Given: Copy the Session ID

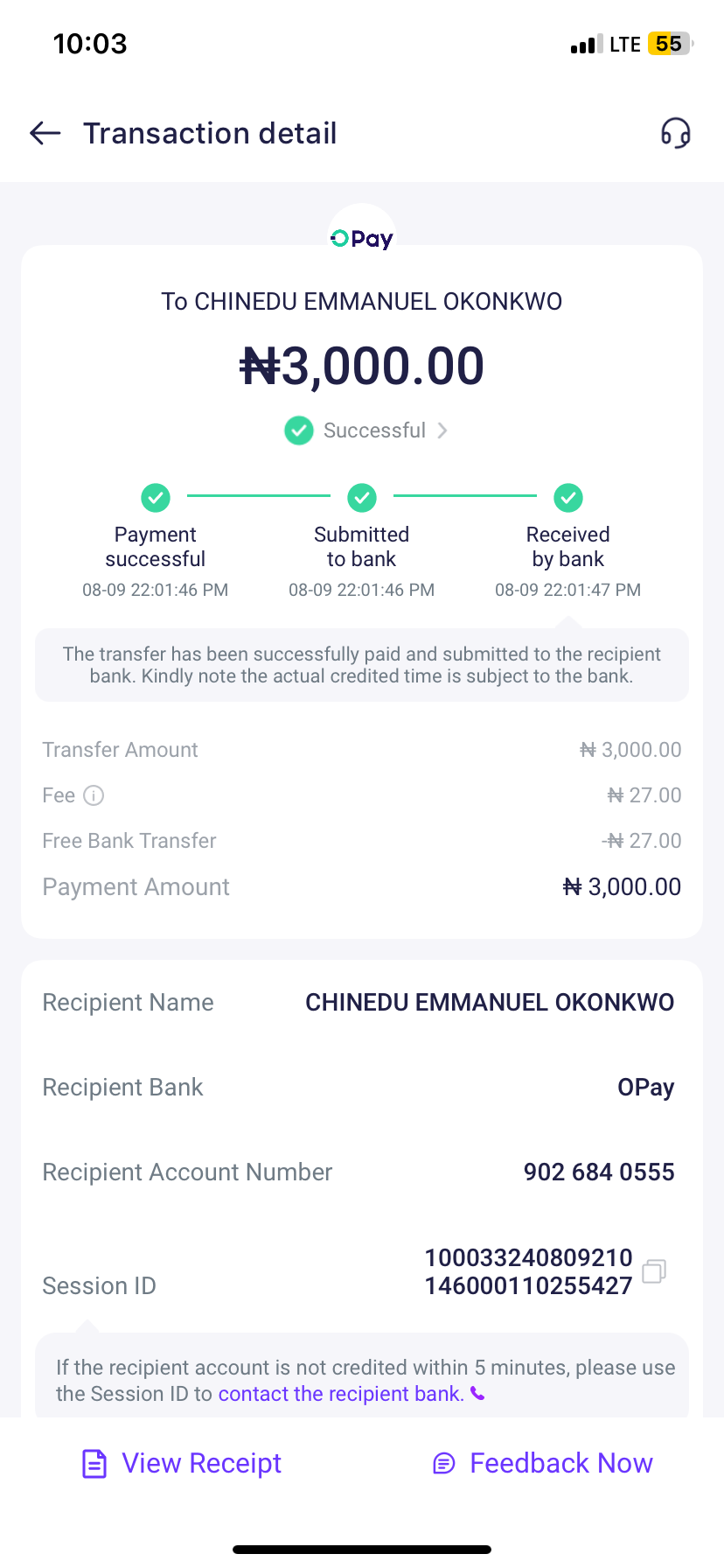Looking at the screenshot, I should tap(654, 1271).
